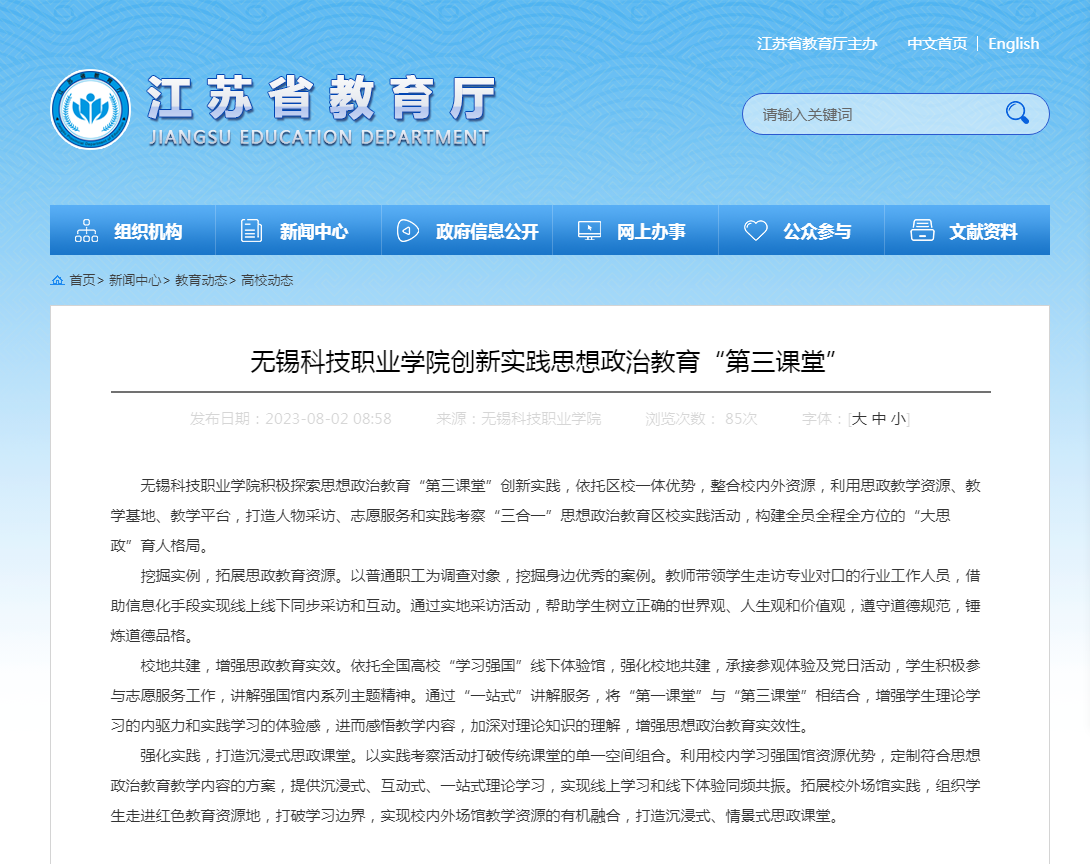
Task: Open 高校动态 breadcrumb link
Action: tap(267, 280)
